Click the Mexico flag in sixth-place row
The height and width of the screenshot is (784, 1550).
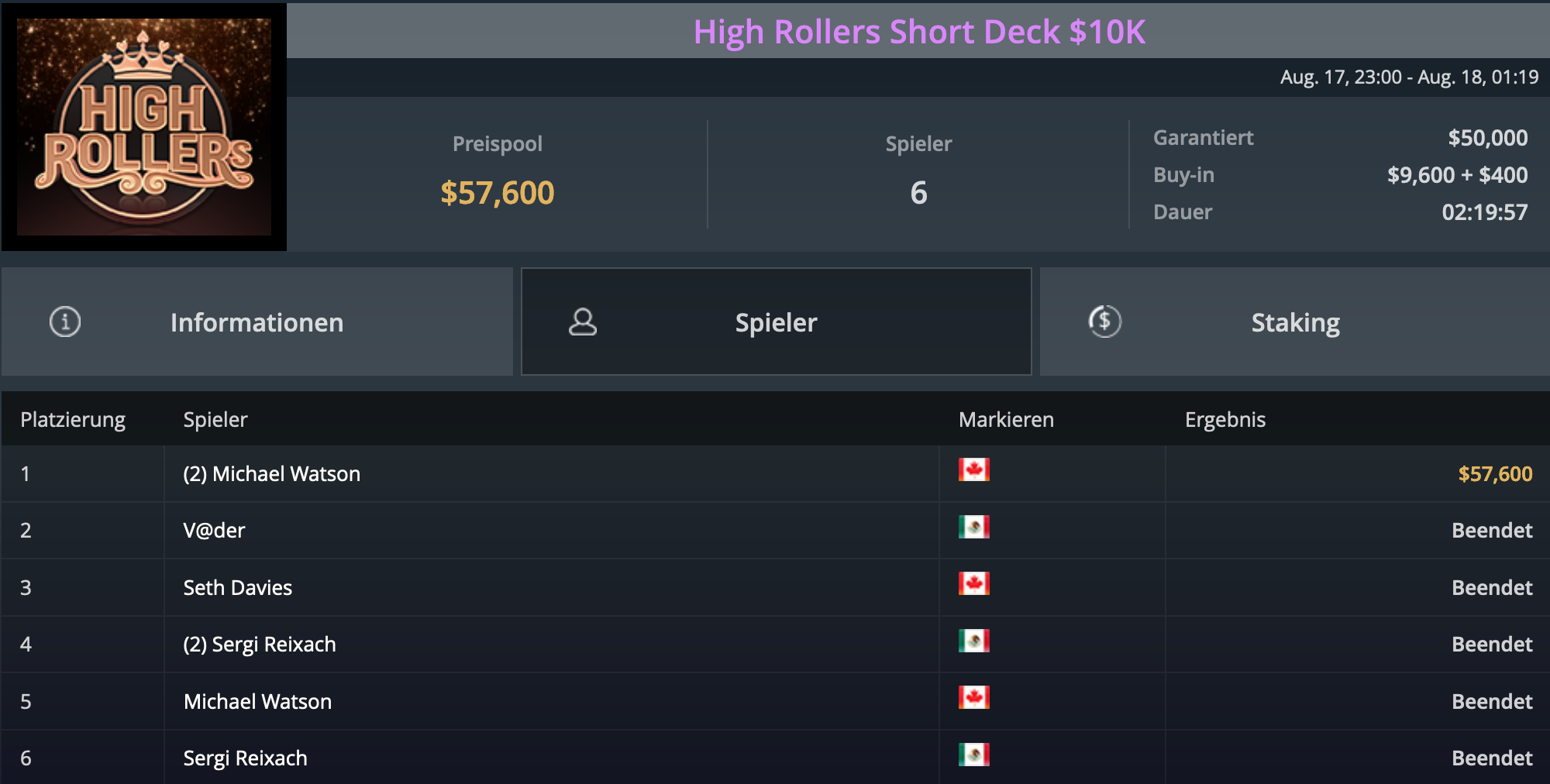click(973, 755)
